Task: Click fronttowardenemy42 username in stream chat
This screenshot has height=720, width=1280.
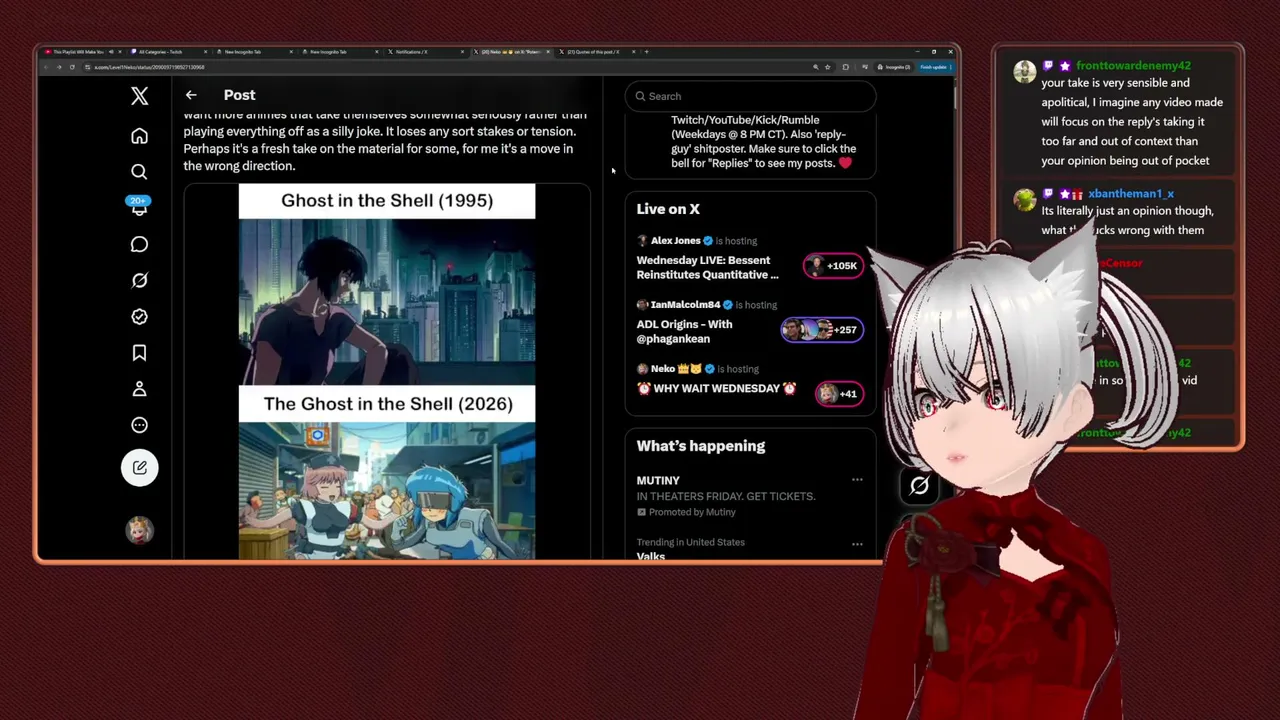Action: (1133, 66)
